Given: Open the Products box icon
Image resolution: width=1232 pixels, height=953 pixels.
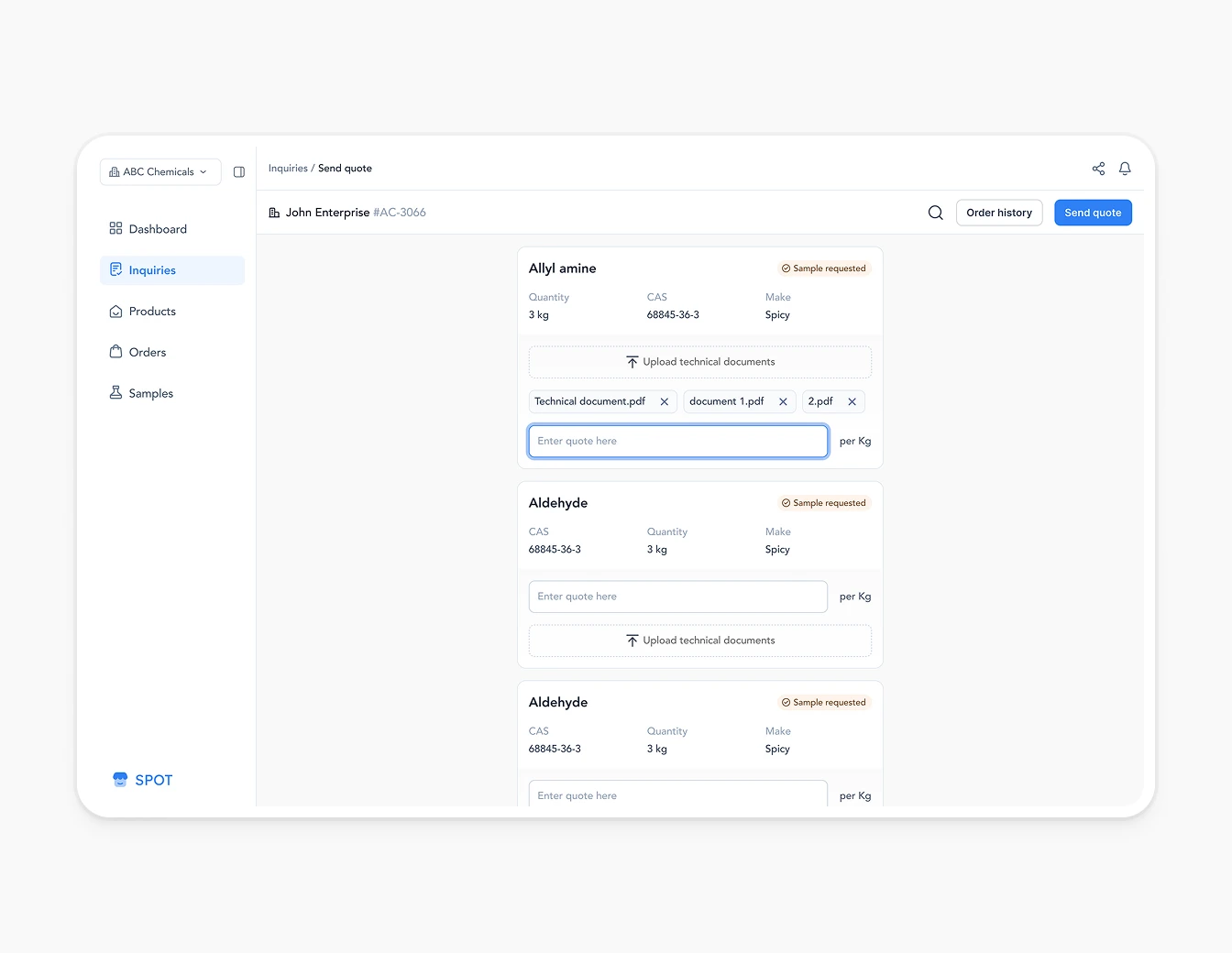Looking at the screenshot, I should point(115,311).
